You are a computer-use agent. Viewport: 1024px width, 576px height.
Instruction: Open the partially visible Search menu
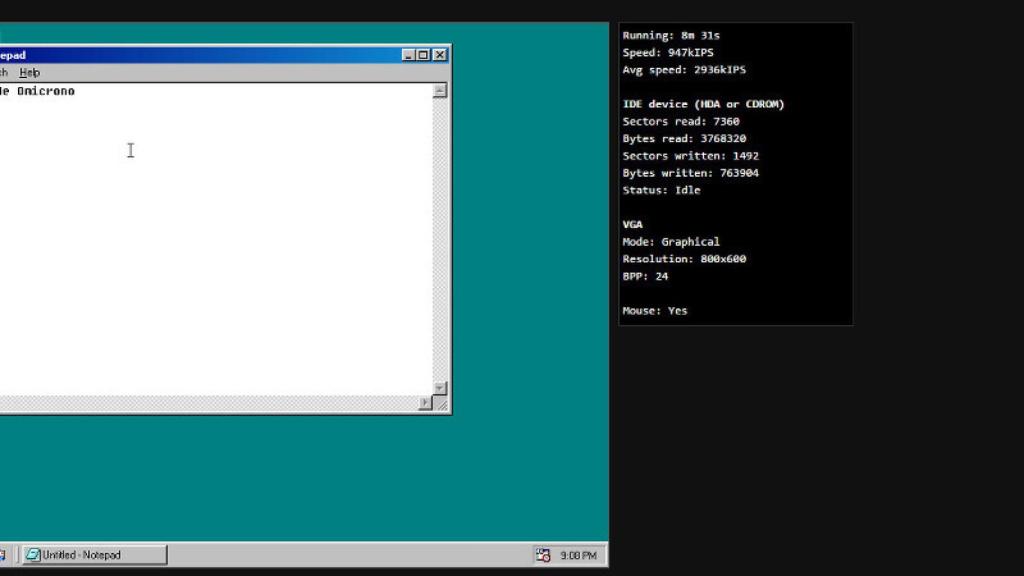(3, 73)
